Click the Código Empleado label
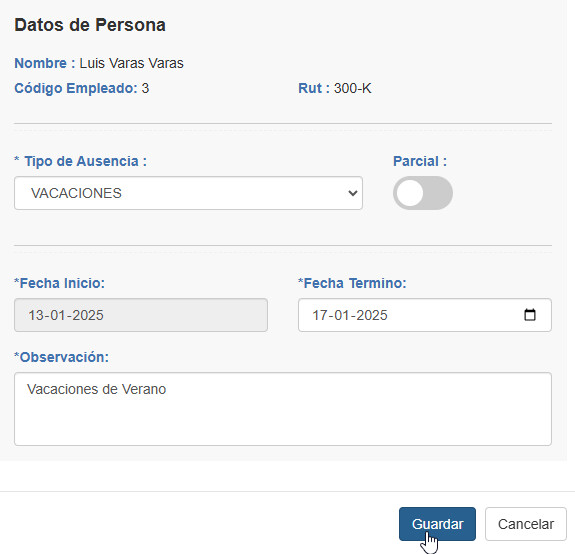The width and height of the screenshot is (575, 554). 76,88
